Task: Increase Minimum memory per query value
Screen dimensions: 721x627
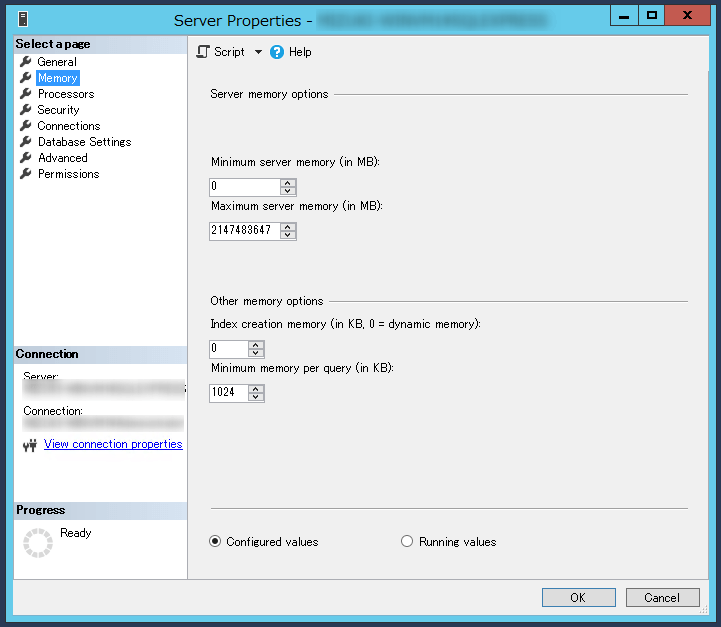Action: (256, 388)
